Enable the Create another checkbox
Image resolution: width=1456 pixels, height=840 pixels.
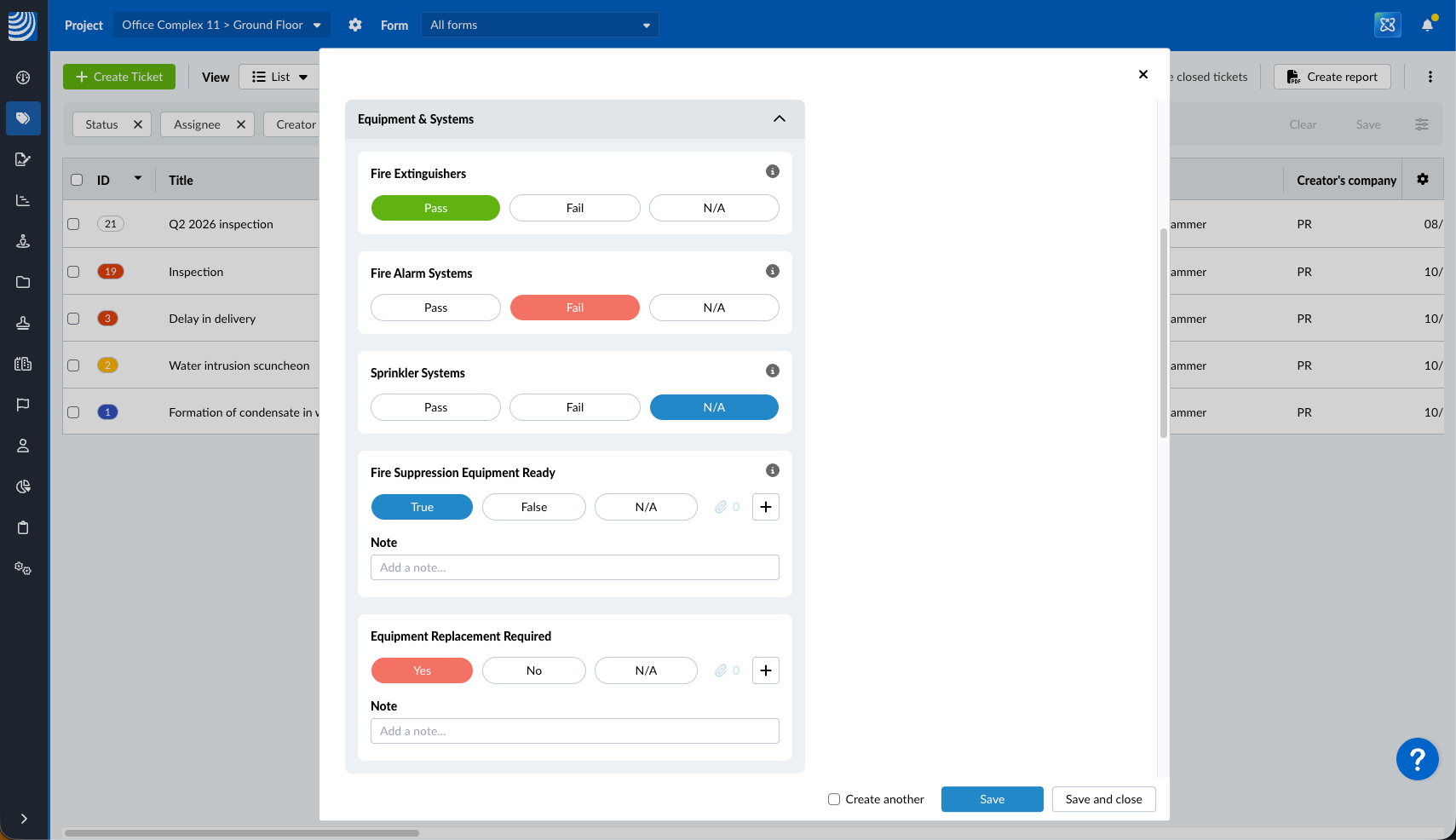point(834,799)
